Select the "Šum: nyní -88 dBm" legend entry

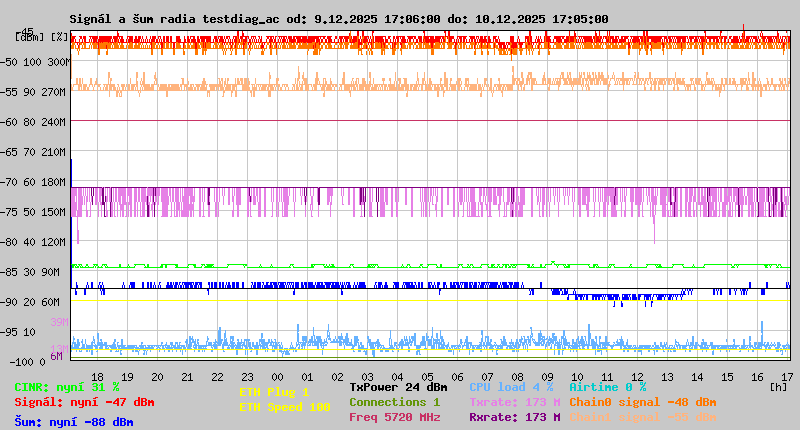pos(74,422)
